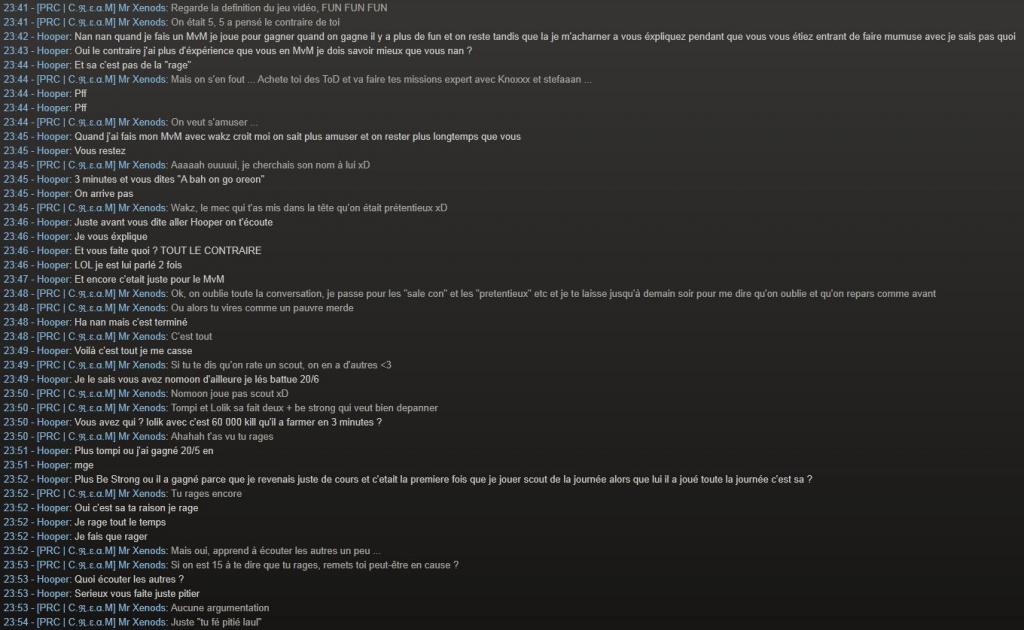Screen dimensions: 1024x630
Task: Select the message 'Ahahah t'as vu tu rages'
Action: coord(222,437)
